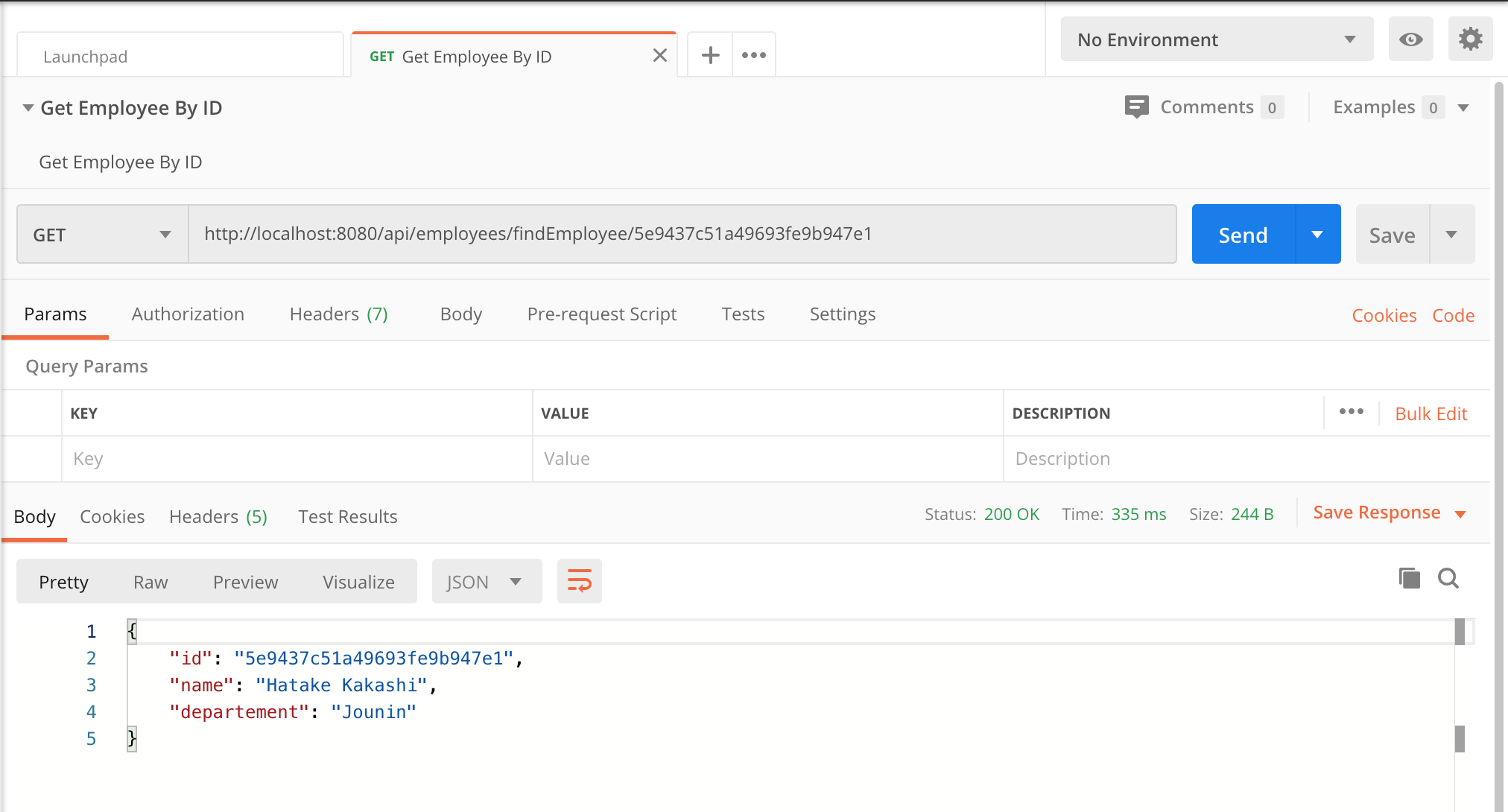
Task: Open query params column options ellipsis
Action: click(1351, 412)
